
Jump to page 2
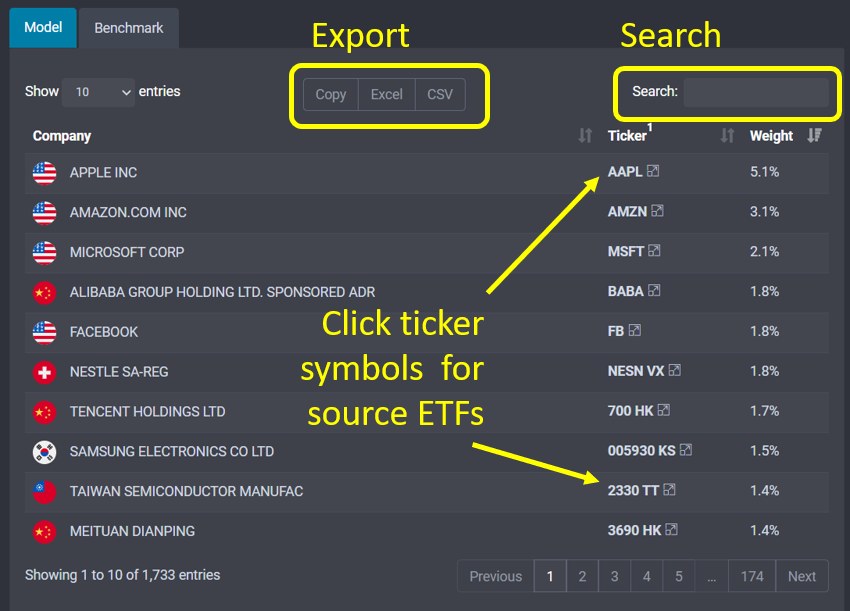pyautogui.click(x=582, y=576)
